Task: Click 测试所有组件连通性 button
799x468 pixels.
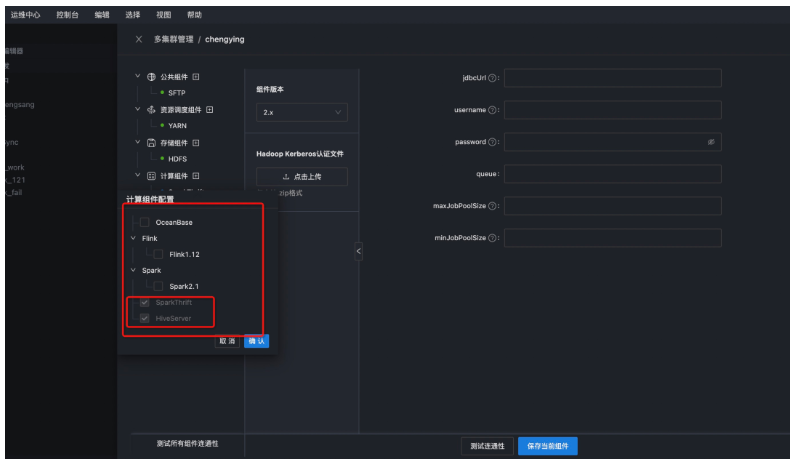Action: pyautogui.click(x=188, y=444)
